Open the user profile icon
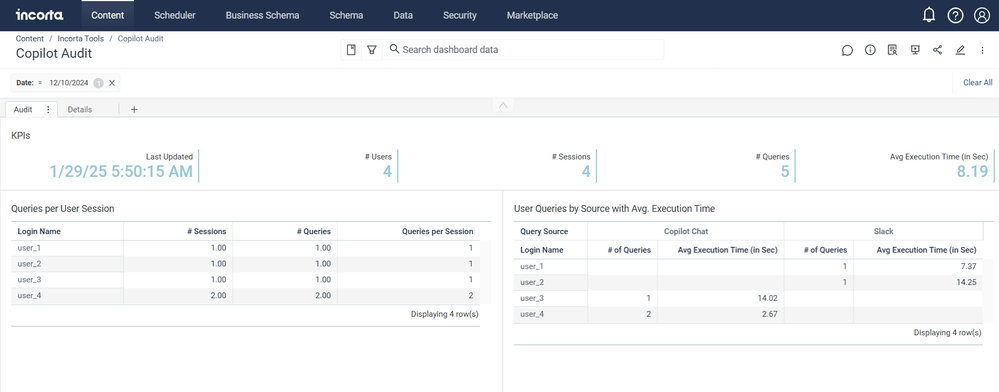Viewport: 999px width, 392px height. pos(982,15)
